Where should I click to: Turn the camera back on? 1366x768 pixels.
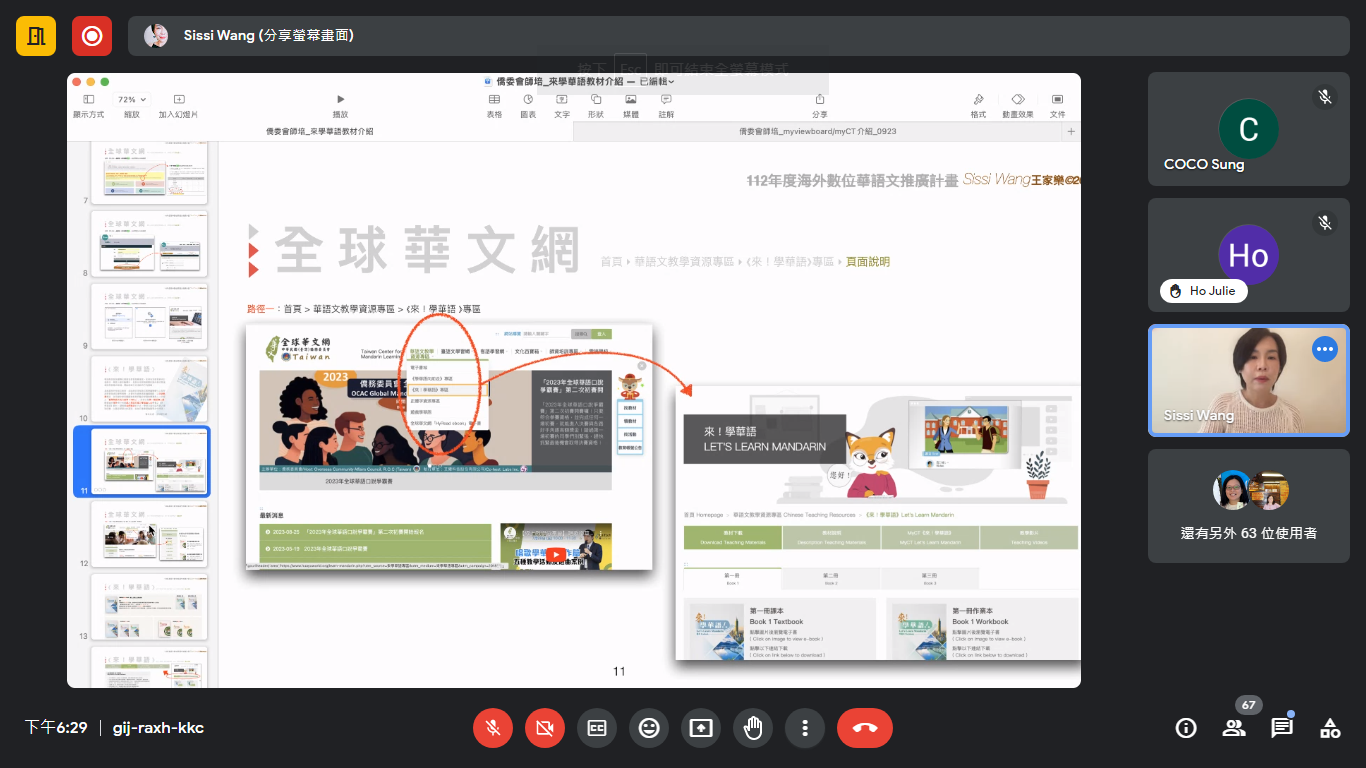(545, 728)
